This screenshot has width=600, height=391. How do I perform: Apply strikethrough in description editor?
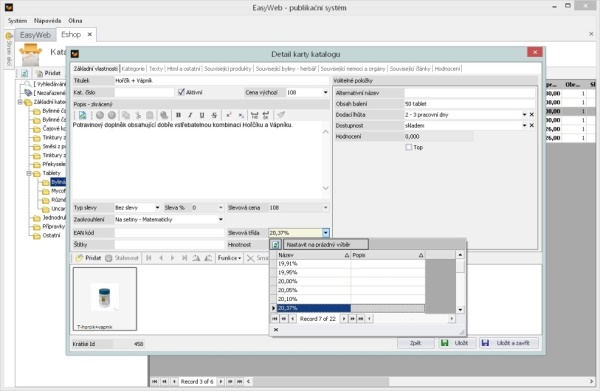pos(214,115)
